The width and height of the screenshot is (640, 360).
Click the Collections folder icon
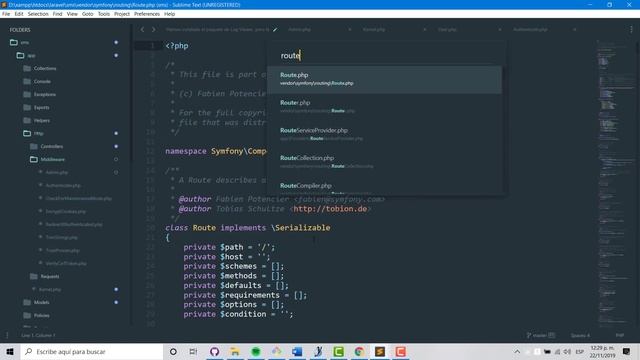click(x=27, y=69)
